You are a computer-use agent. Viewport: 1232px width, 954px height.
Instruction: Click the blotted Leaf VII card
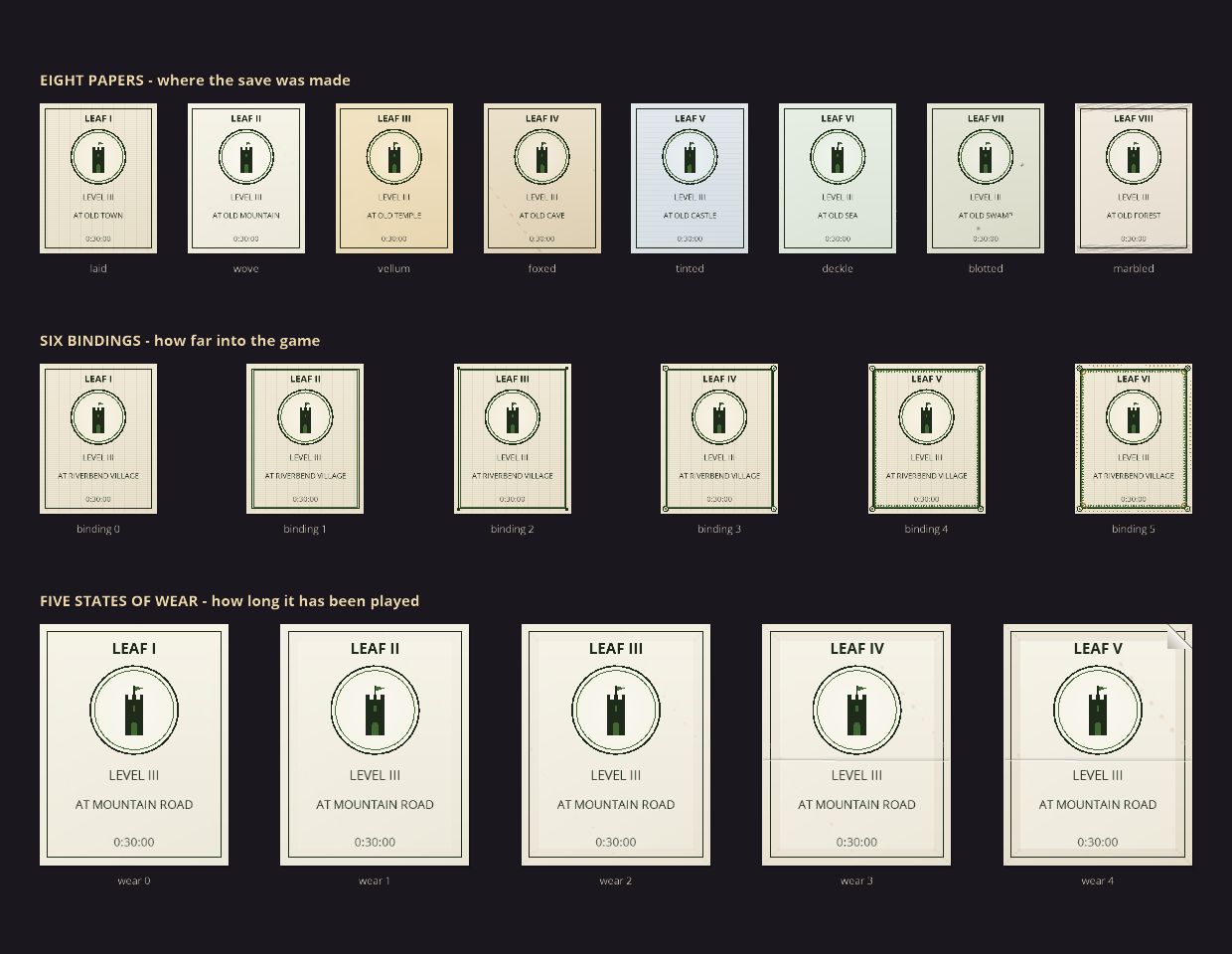pos(986,178)
